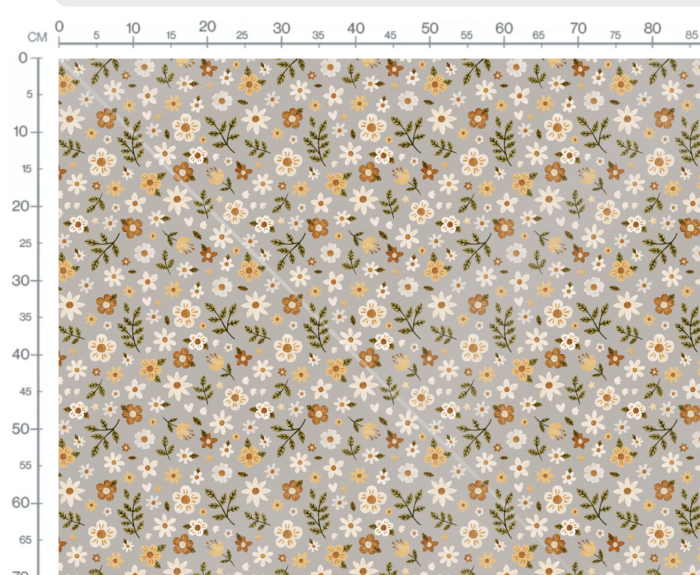This screenshot has width=700, height=575.
Task: Select the 70 mark on horizontal ruler
Action: pyautogui.click(x=578, y=29)
